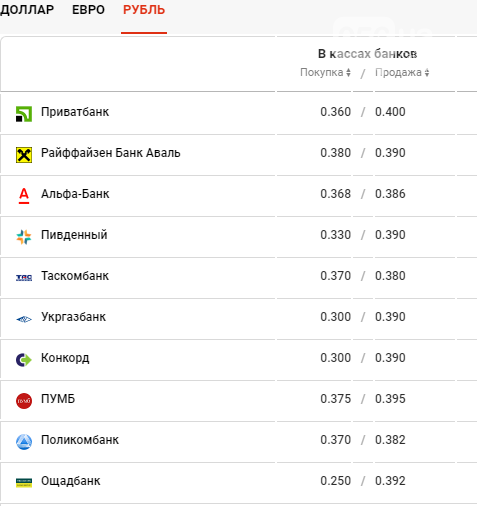Click the red ПУМБ logo icon
The width and height of the screenshot is (477, 506).
point(24,401)
